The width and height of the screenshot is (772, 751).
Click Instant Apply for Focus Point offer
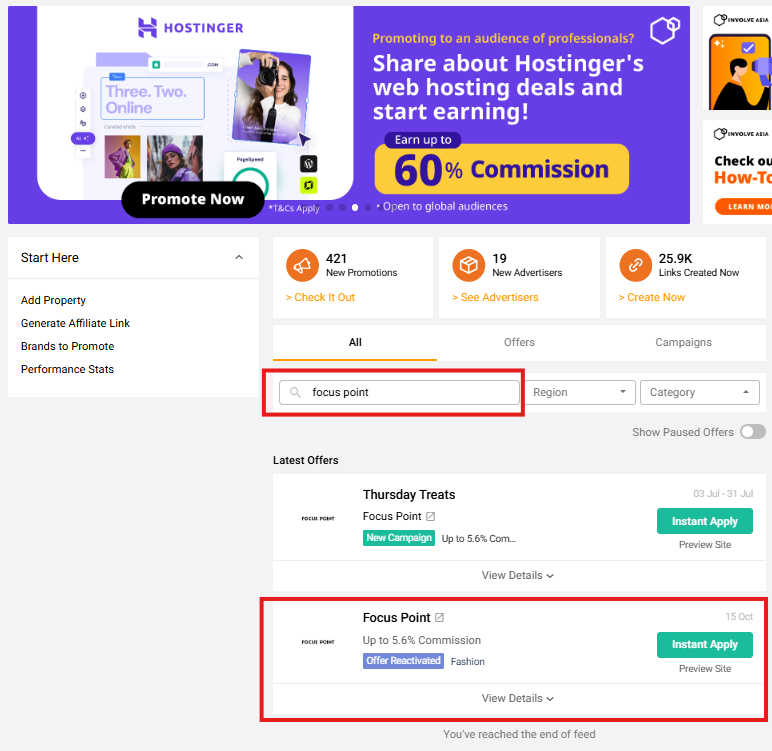705,645
